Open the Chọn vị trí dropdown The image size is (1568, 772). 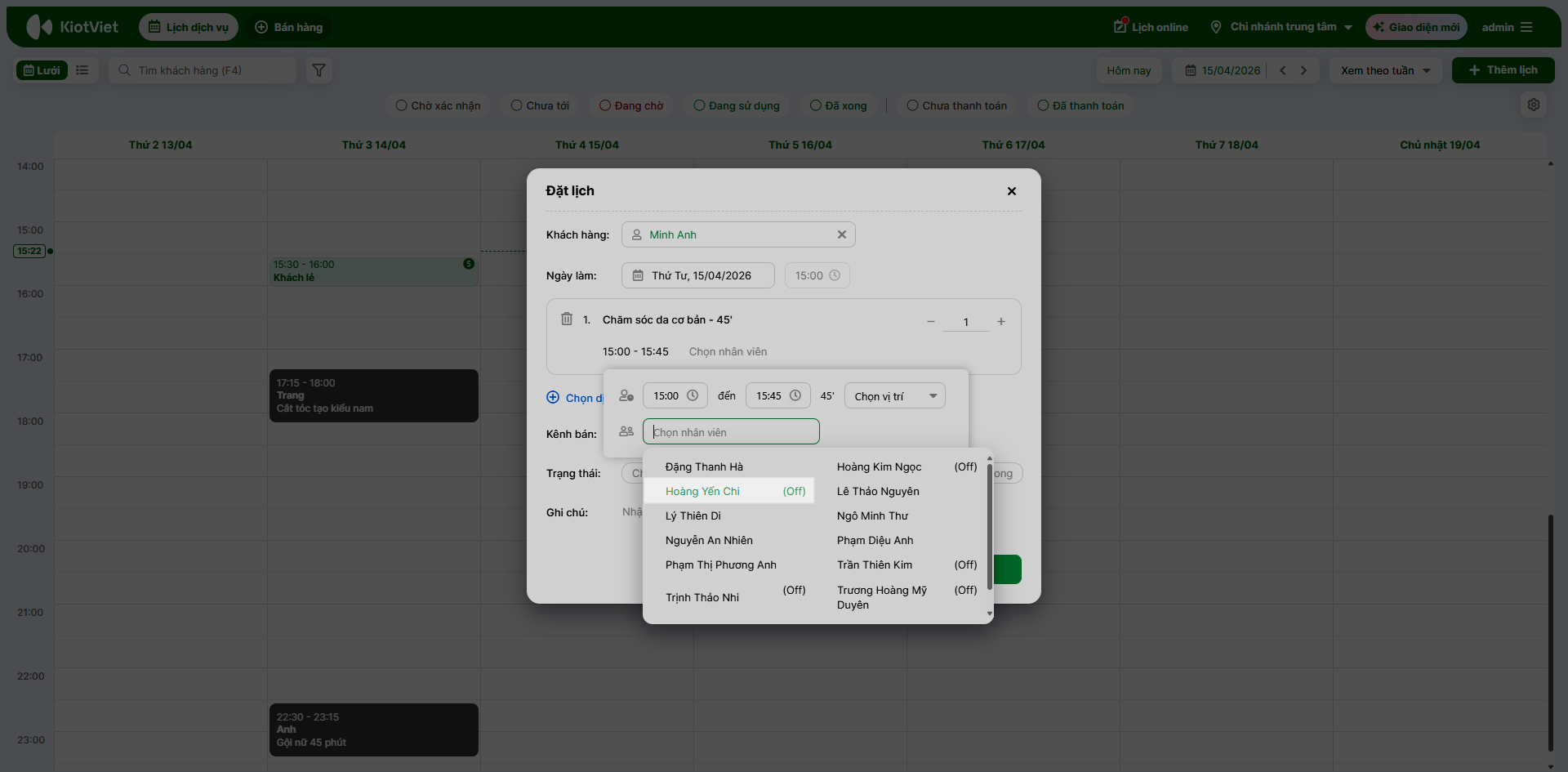(894, 396)
